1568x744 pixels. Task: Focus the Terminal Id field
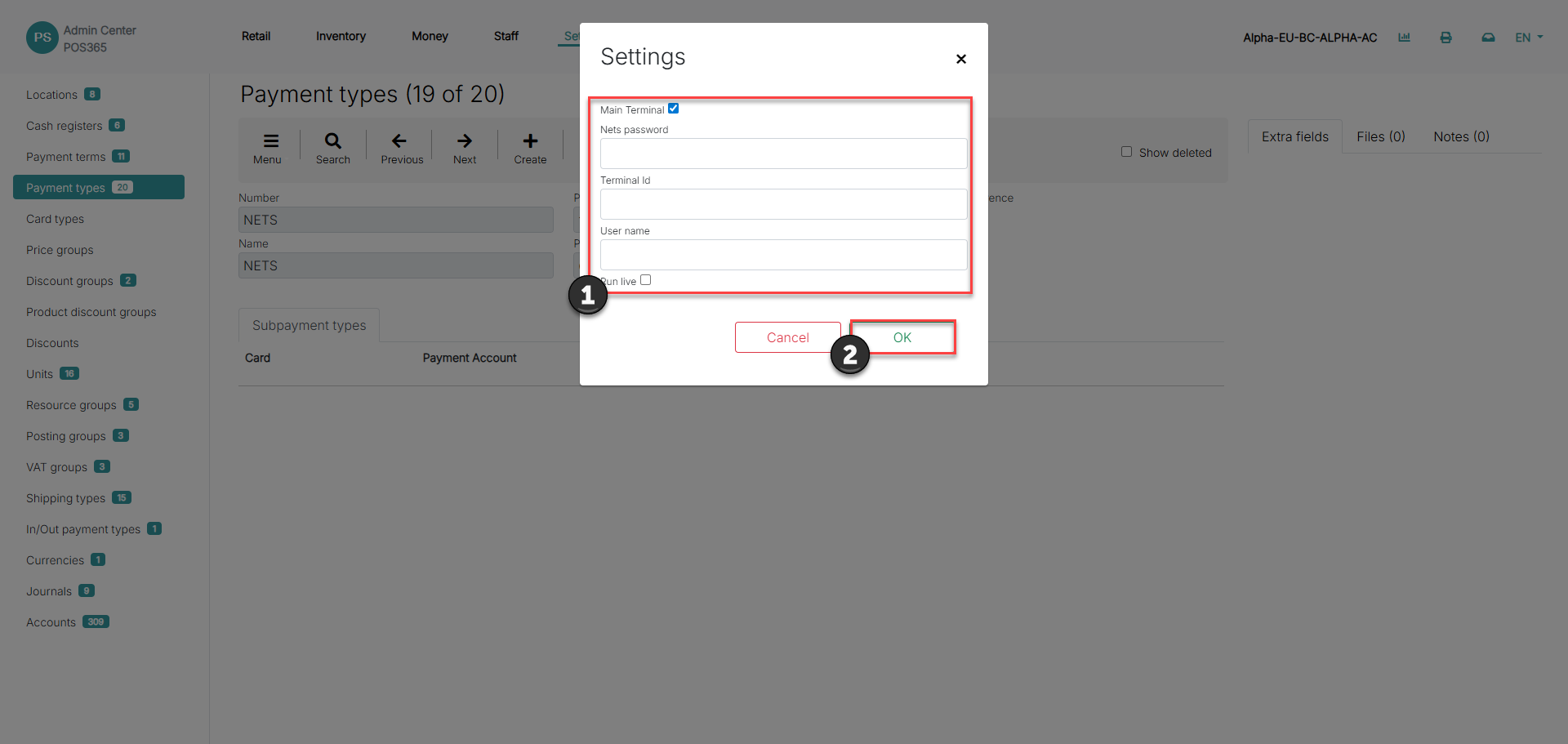point(783,204)
